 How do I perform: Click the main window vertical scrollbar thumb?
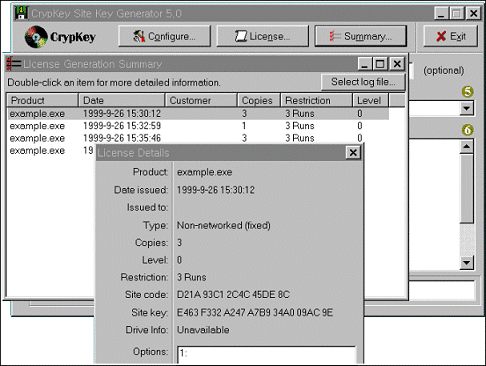pyautogui.click(x=467, y=188)
